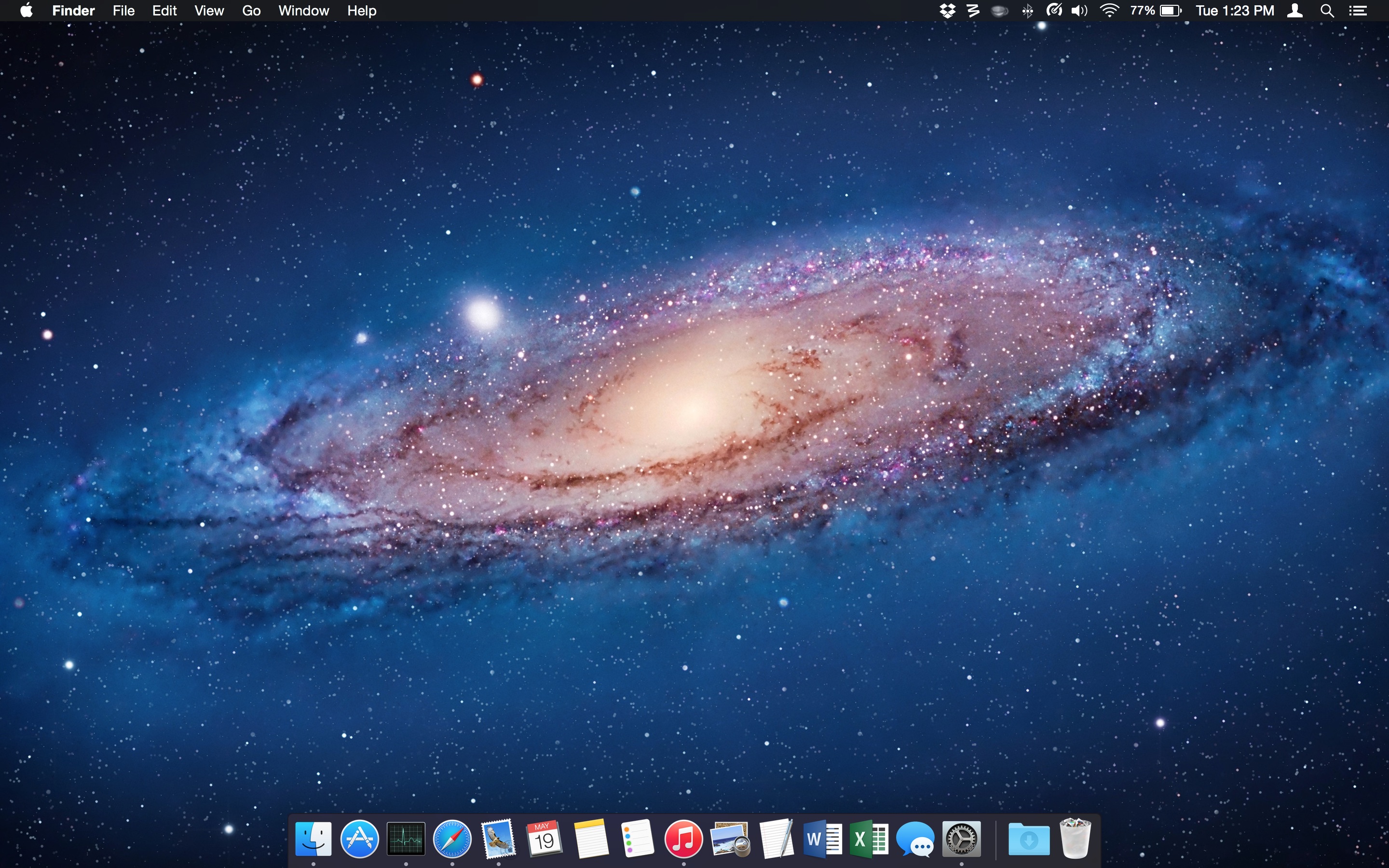Launch Microsoft Excel from the Dock

click(x=869, y=839)
